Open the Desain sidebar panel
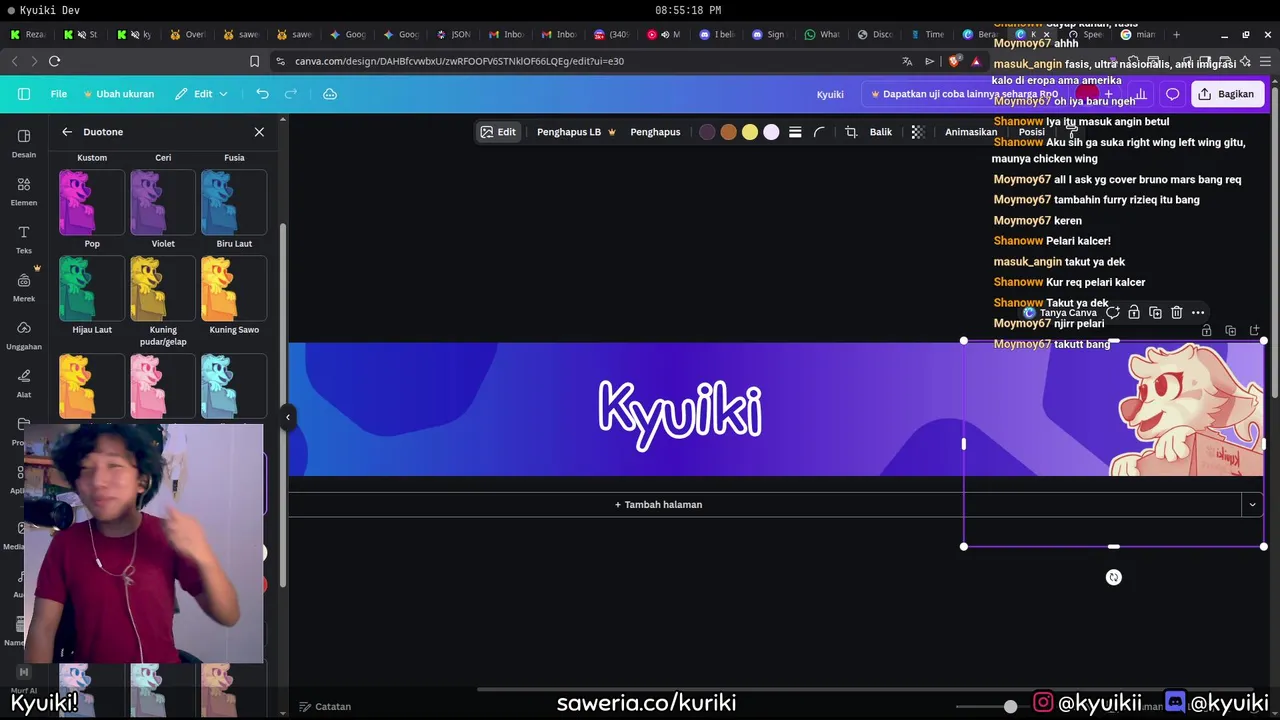 24,143
